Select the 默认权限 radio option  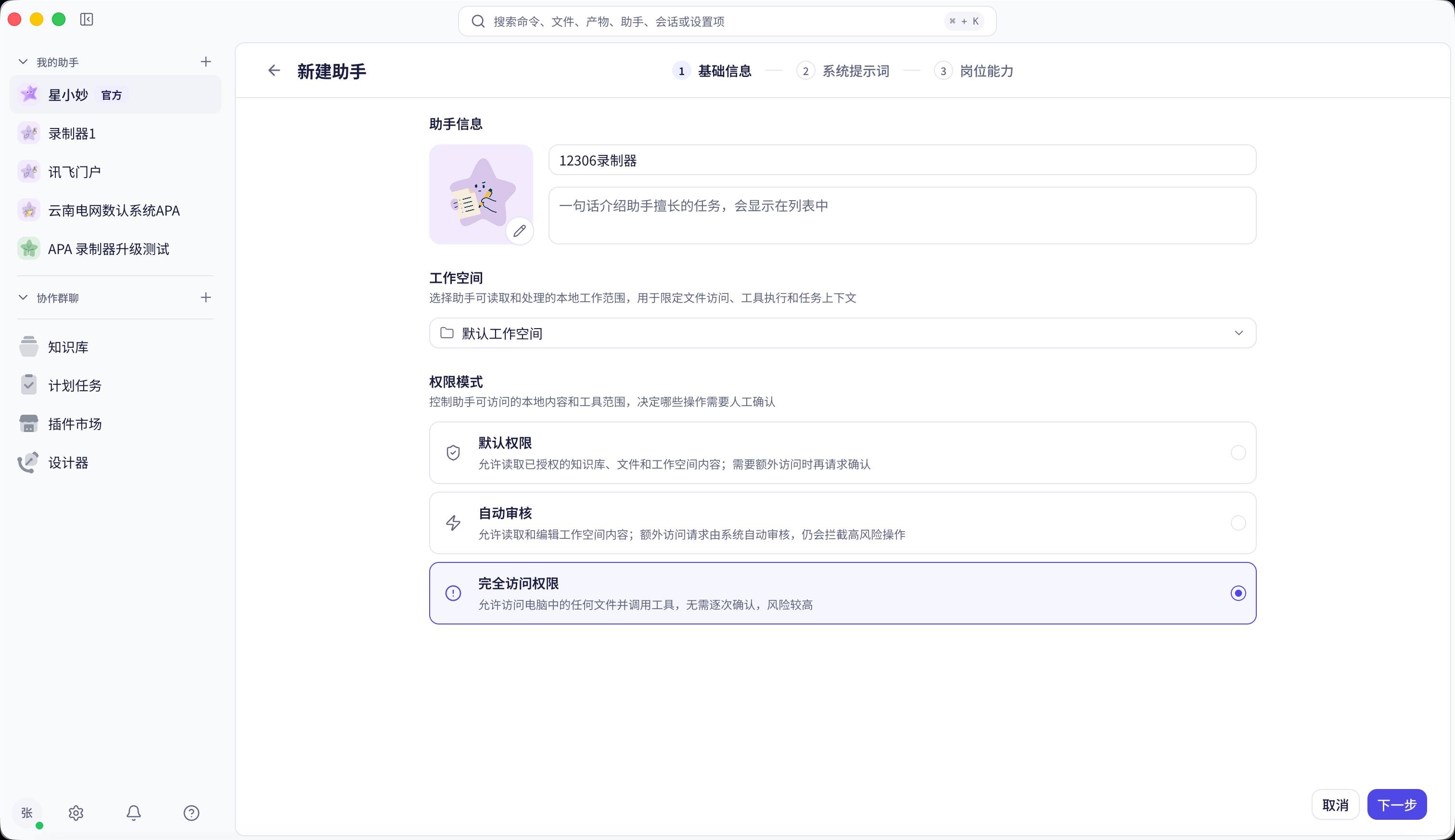[1238, 453]
